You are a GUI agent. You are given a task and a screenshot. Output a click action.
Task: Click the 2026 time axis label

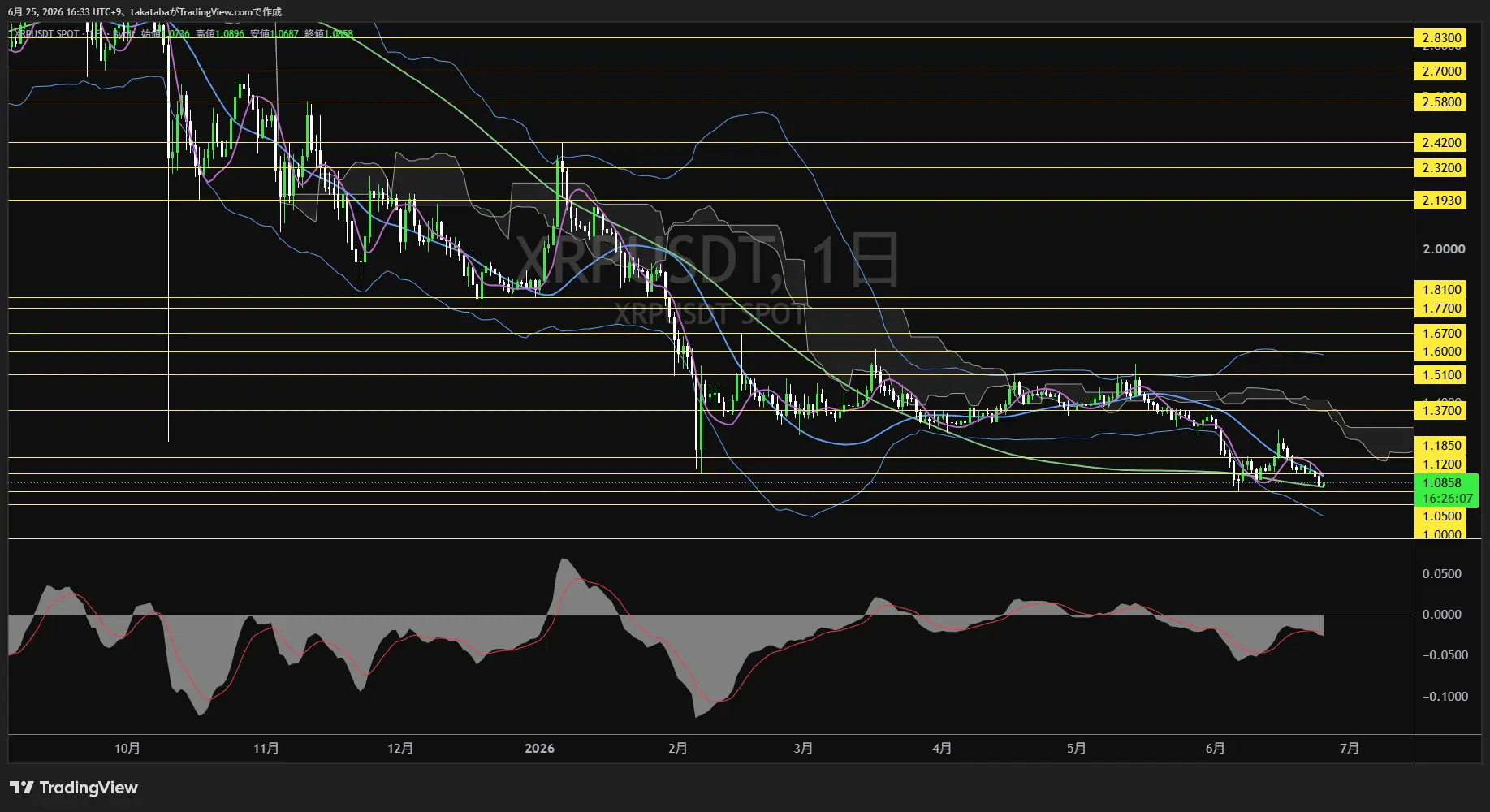[539, 749]
